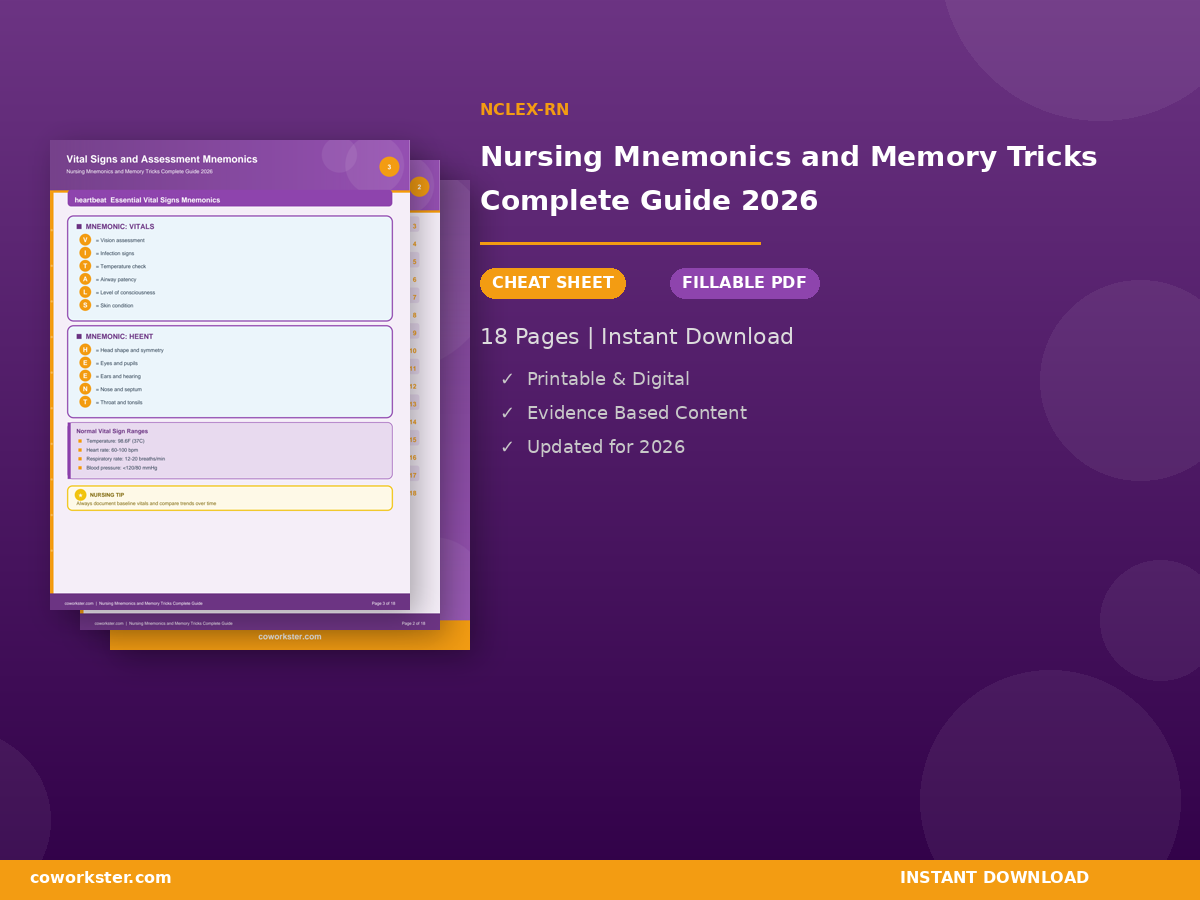Screen dimensions: 1200x900
Task: Click the NCLEX-RN label
Action: [x=524, y=110]
